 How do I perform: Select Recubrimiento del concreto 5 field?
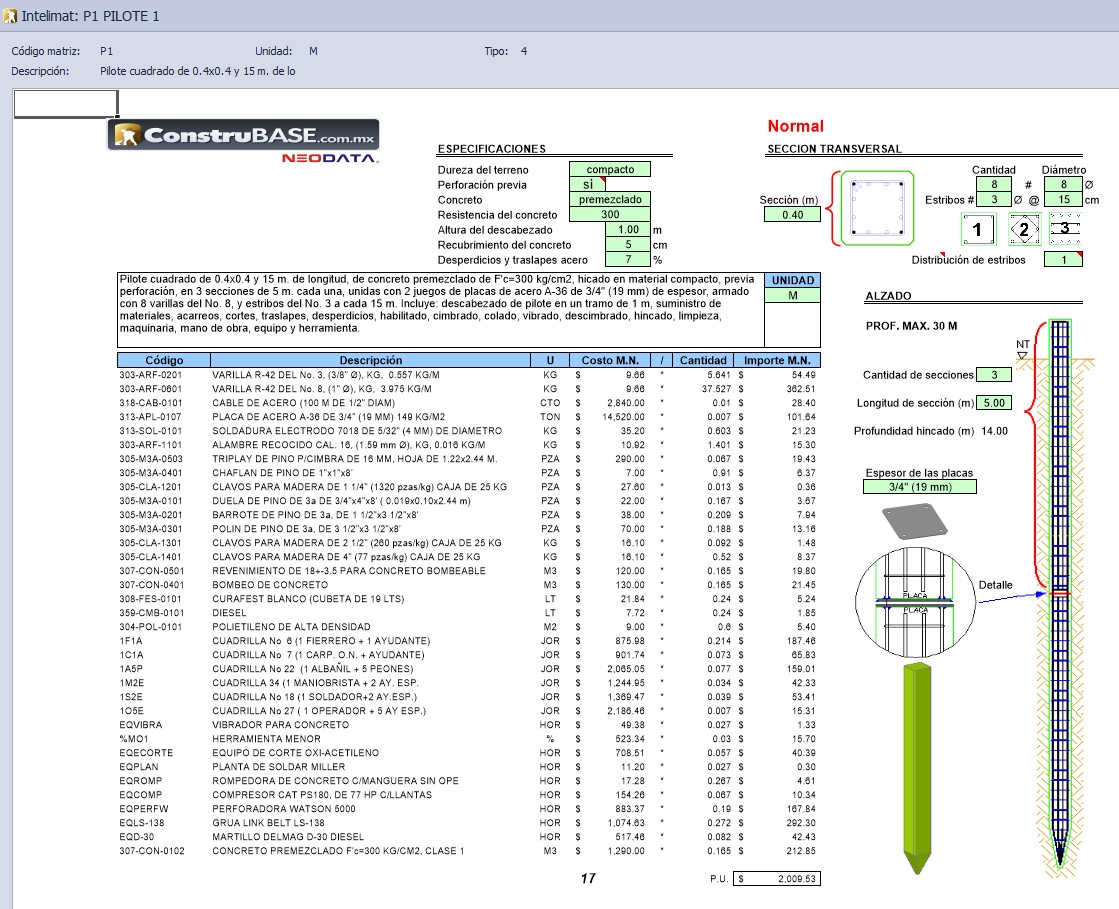[x=628, y=244]
